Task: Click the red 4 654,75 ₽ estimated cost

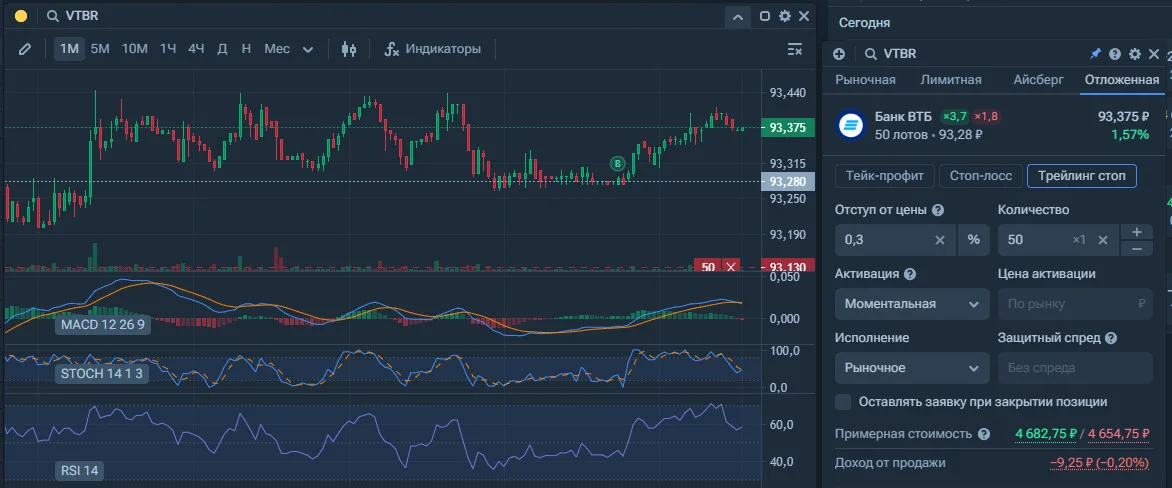Action: point(1117,434)
